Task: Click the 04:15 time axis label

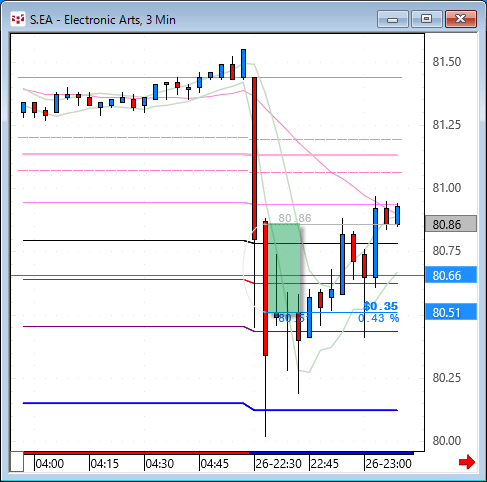Action: tap(105, 464)
